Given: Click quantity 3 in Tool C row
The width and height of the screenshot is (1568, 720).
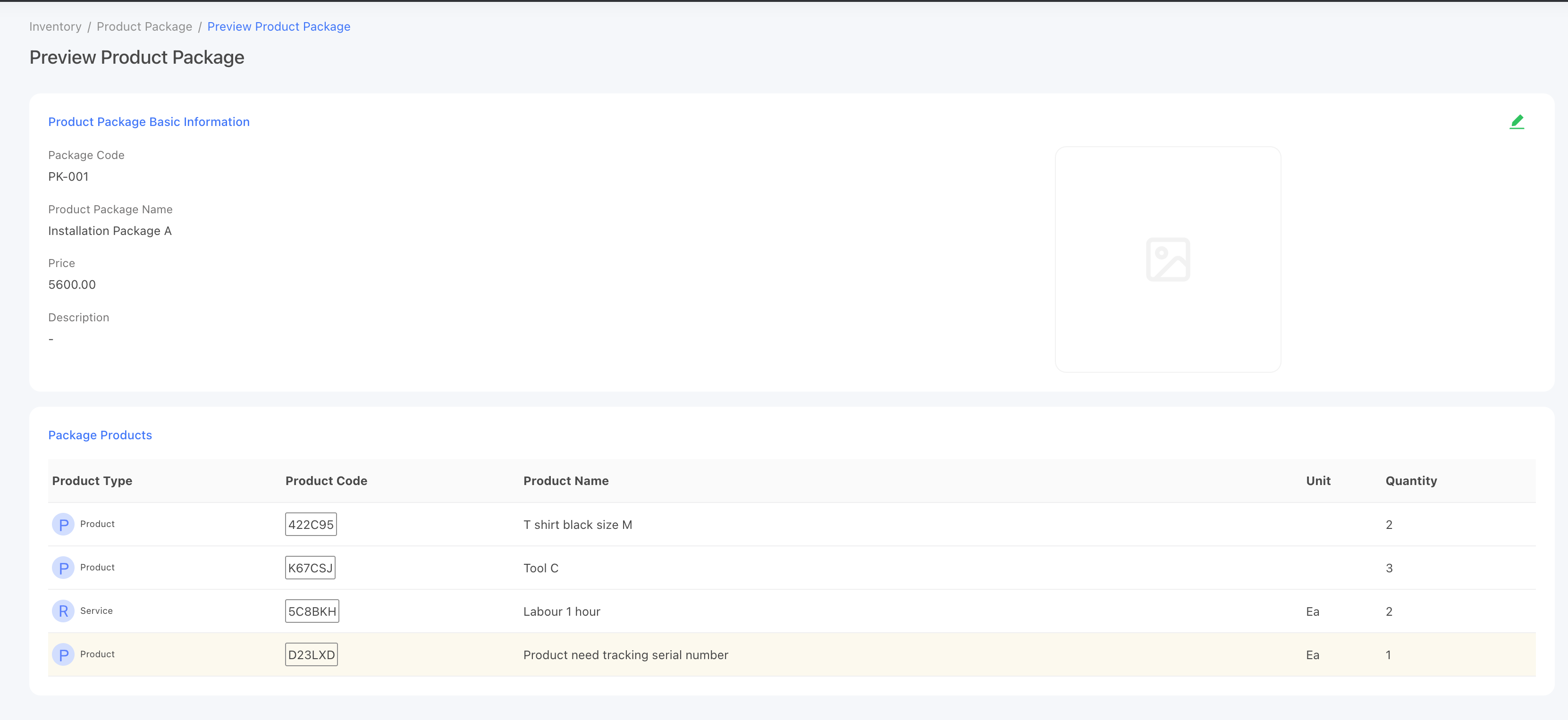Looking at the screenshot, I should click(1389, 568).
